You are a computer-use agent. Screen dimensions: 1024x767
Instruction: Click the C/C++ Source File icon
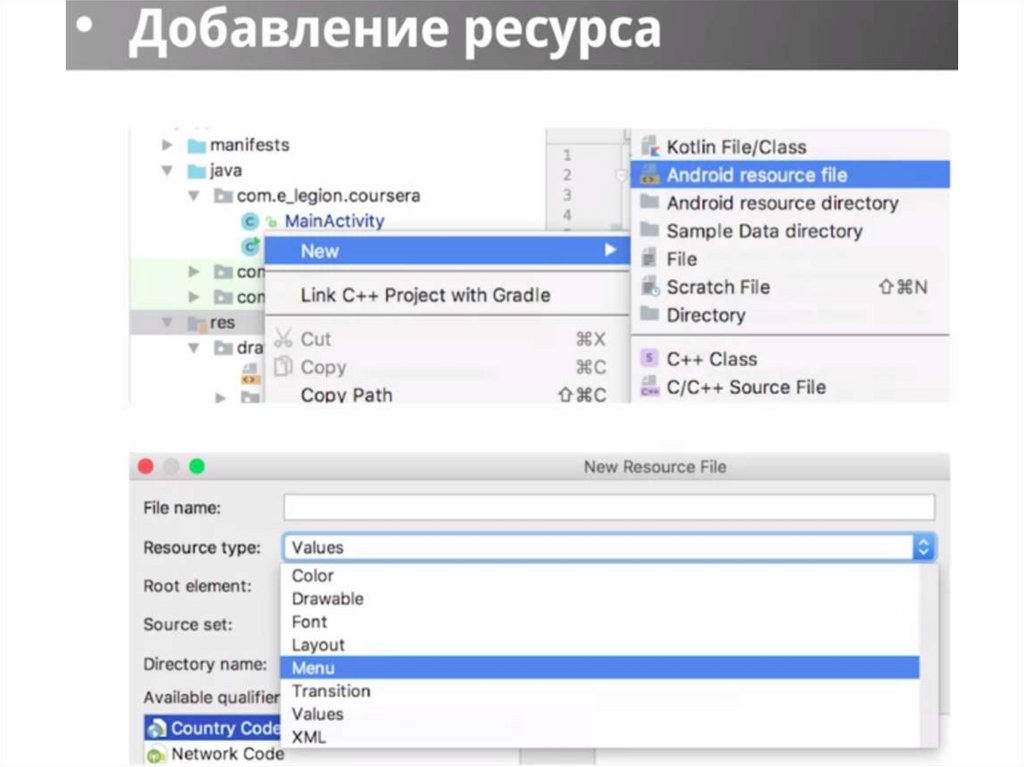[651, 387]
